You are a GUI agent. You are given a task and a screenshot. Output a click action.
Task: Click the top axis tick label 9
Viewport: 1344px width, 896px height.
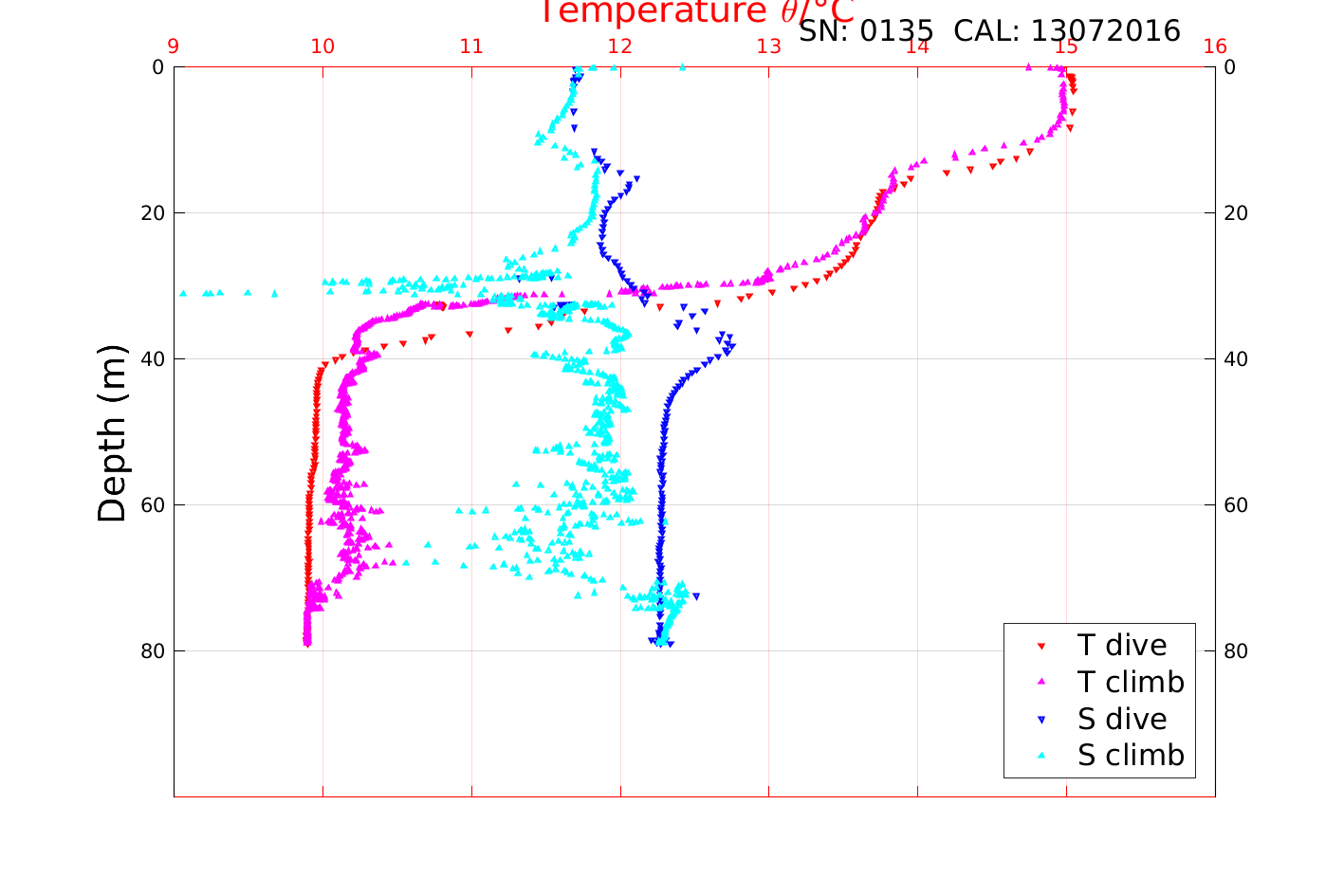pos(174,46)
